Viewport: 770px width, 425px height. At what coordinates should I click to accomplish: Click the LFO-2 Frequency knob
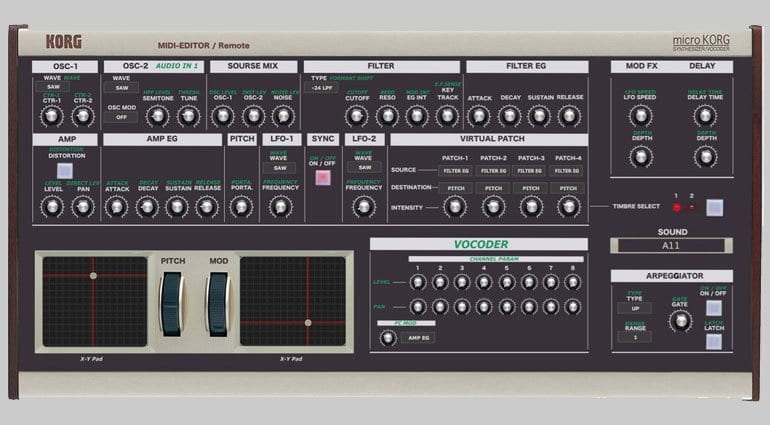363,207
